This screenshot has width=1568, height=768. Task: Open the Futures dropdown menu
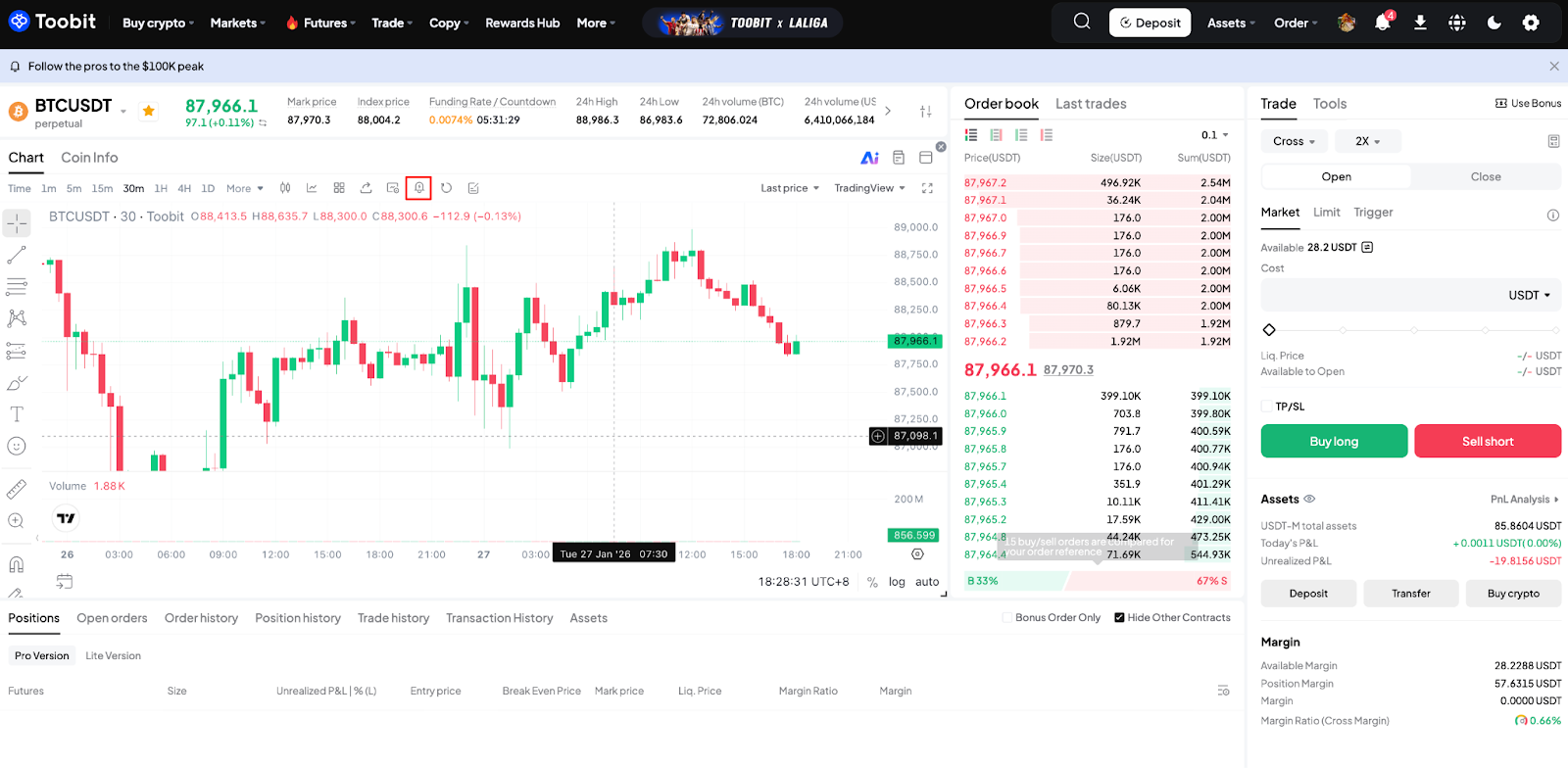pyautogui.click(x=320, y=23)
